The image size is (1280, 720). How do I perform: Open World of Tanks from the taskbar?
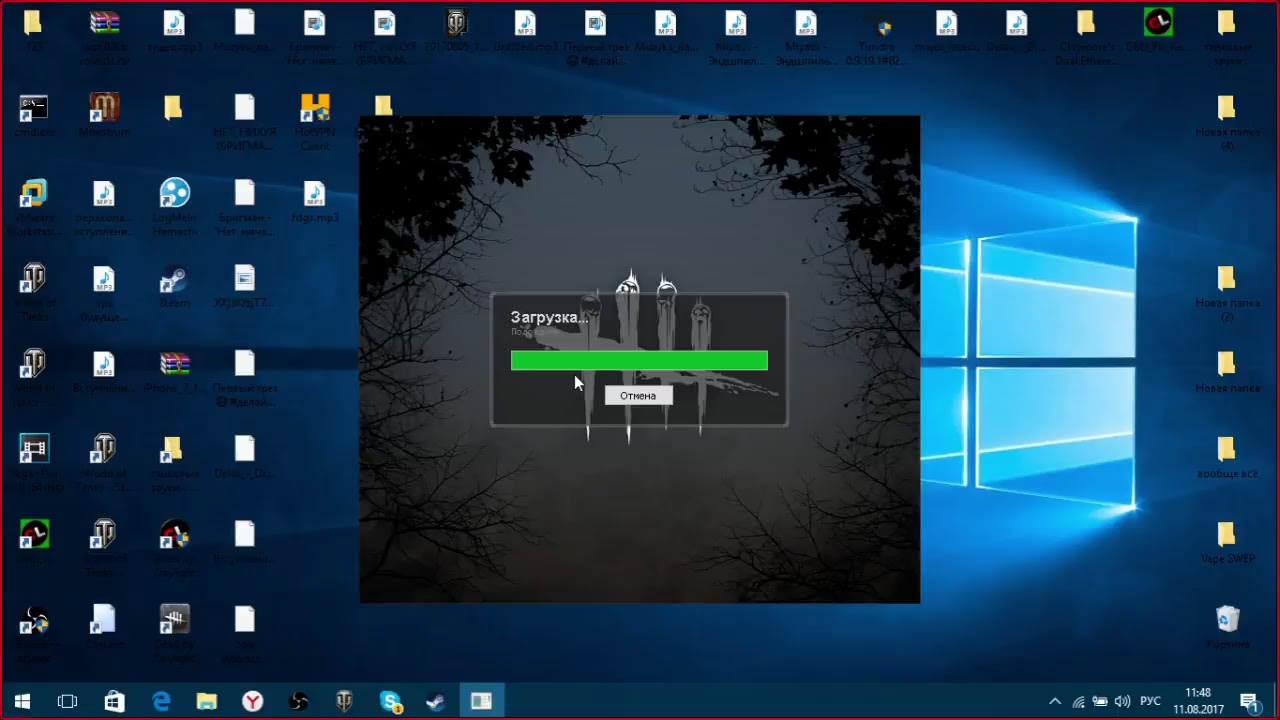coord(345,702)
